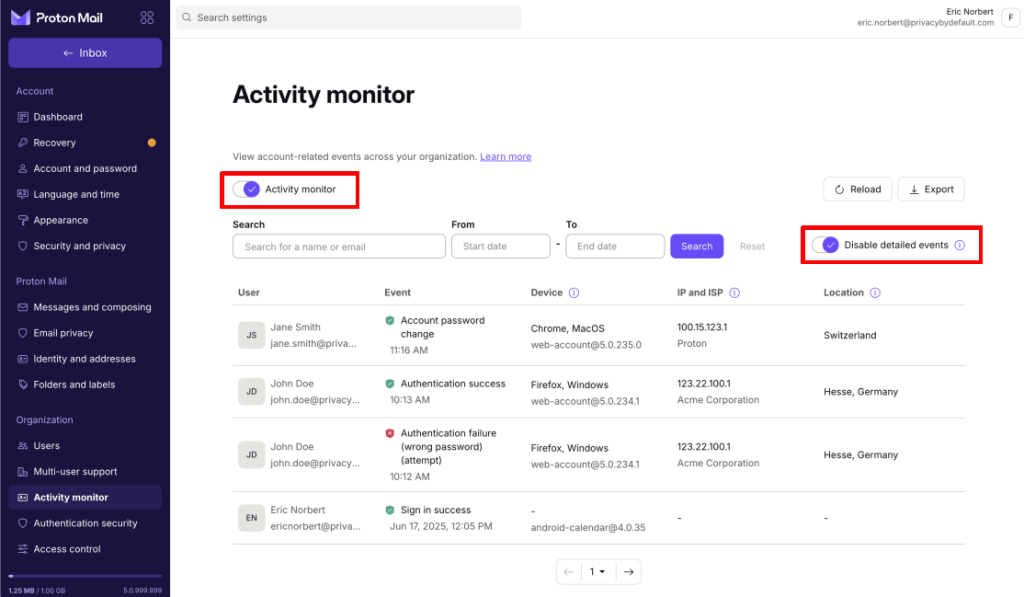
Task: Click the Learn more link
Action: point(505,156)
